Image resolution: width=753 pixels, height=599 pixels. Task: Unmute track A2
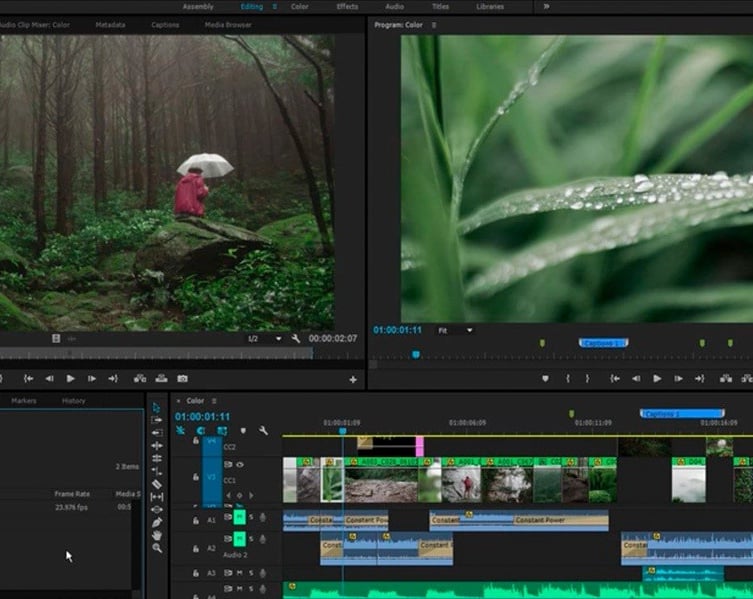click(239, 539)
